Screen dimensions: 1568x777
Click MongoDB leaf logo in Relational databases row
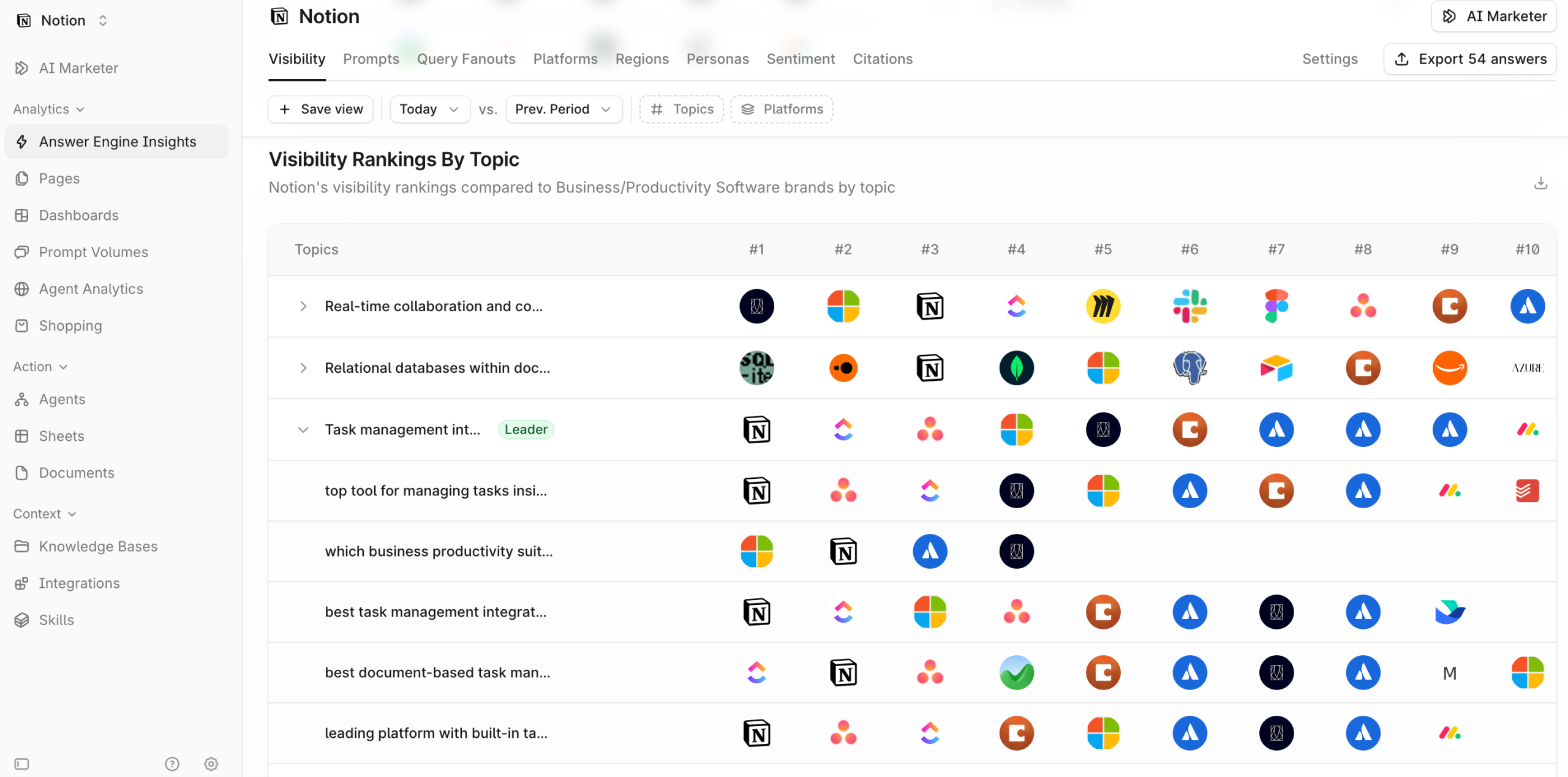tap(1017, 368)
